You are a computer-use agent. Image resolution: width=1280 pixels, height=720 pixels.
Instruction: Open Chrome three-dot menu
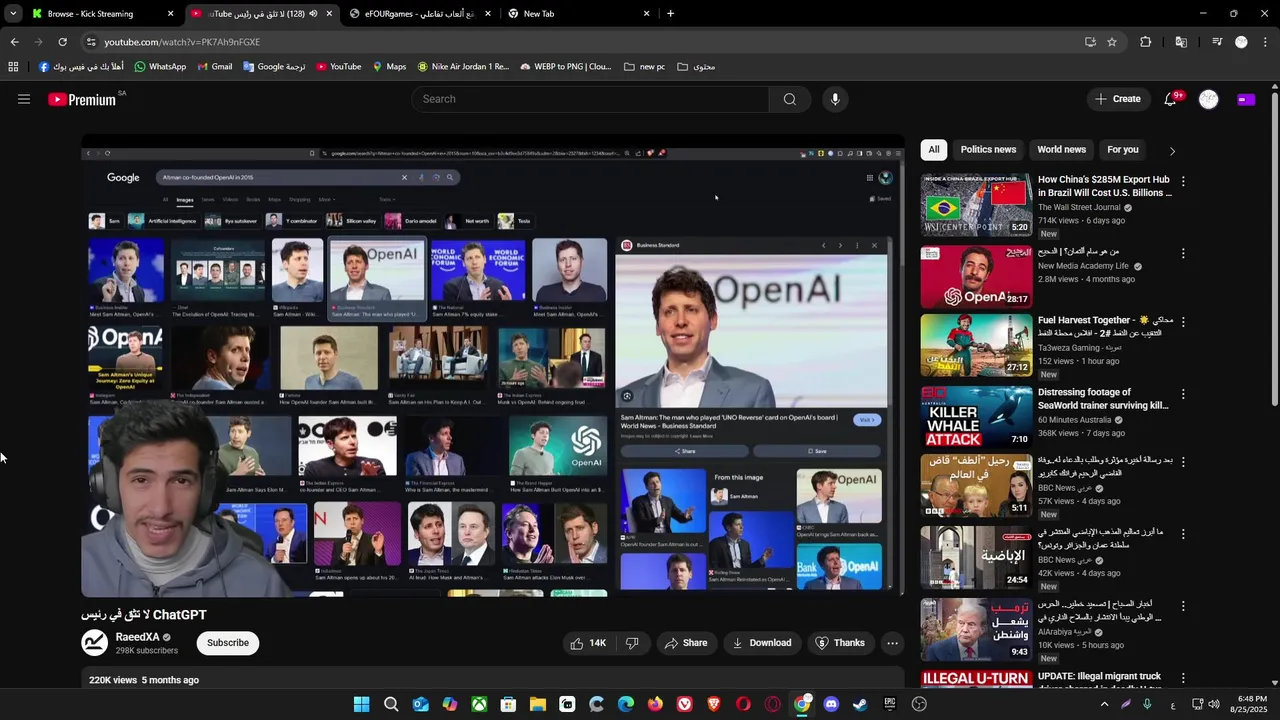(1266, 42)
